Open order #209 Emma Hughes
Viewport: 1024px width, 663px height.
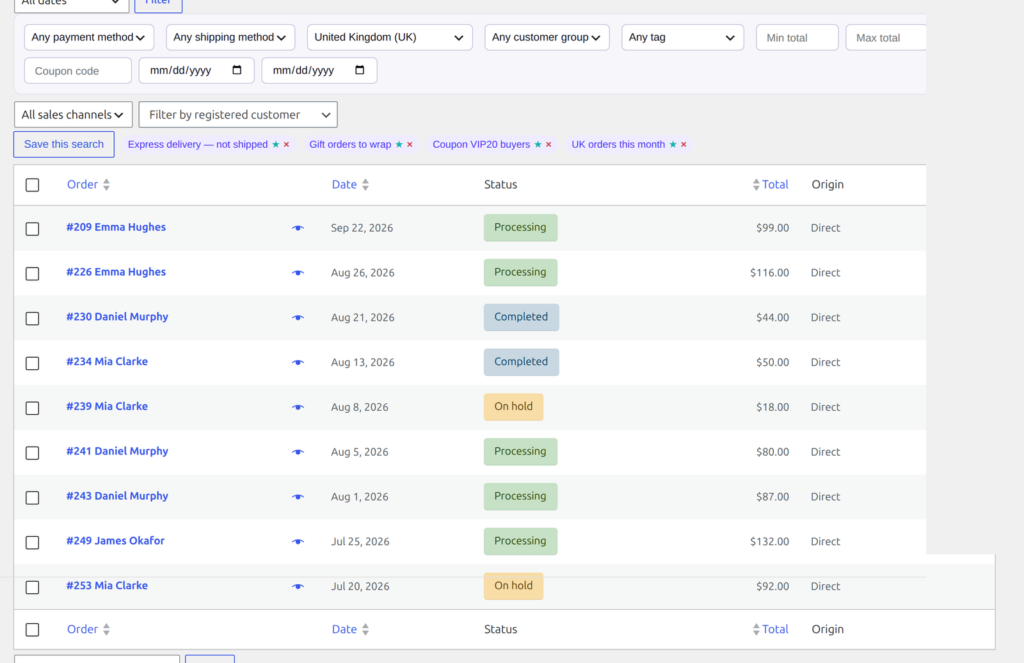point(116,227)
